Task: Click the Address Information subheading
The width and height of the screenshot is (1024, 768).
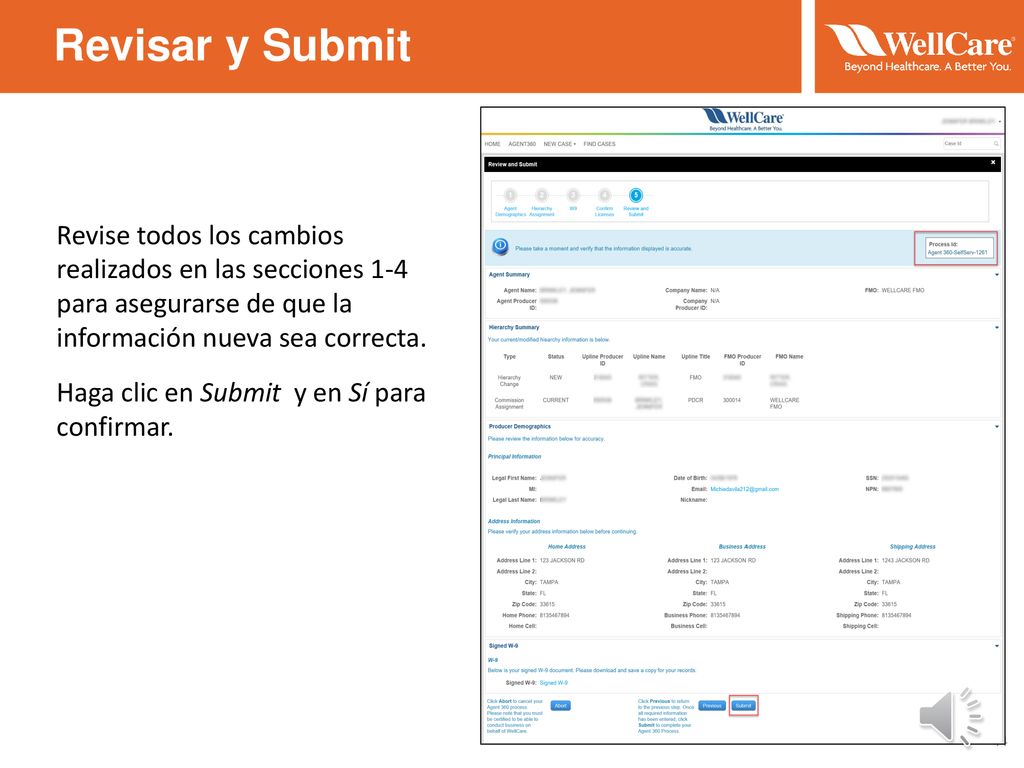Action: [x=514, y=521]
